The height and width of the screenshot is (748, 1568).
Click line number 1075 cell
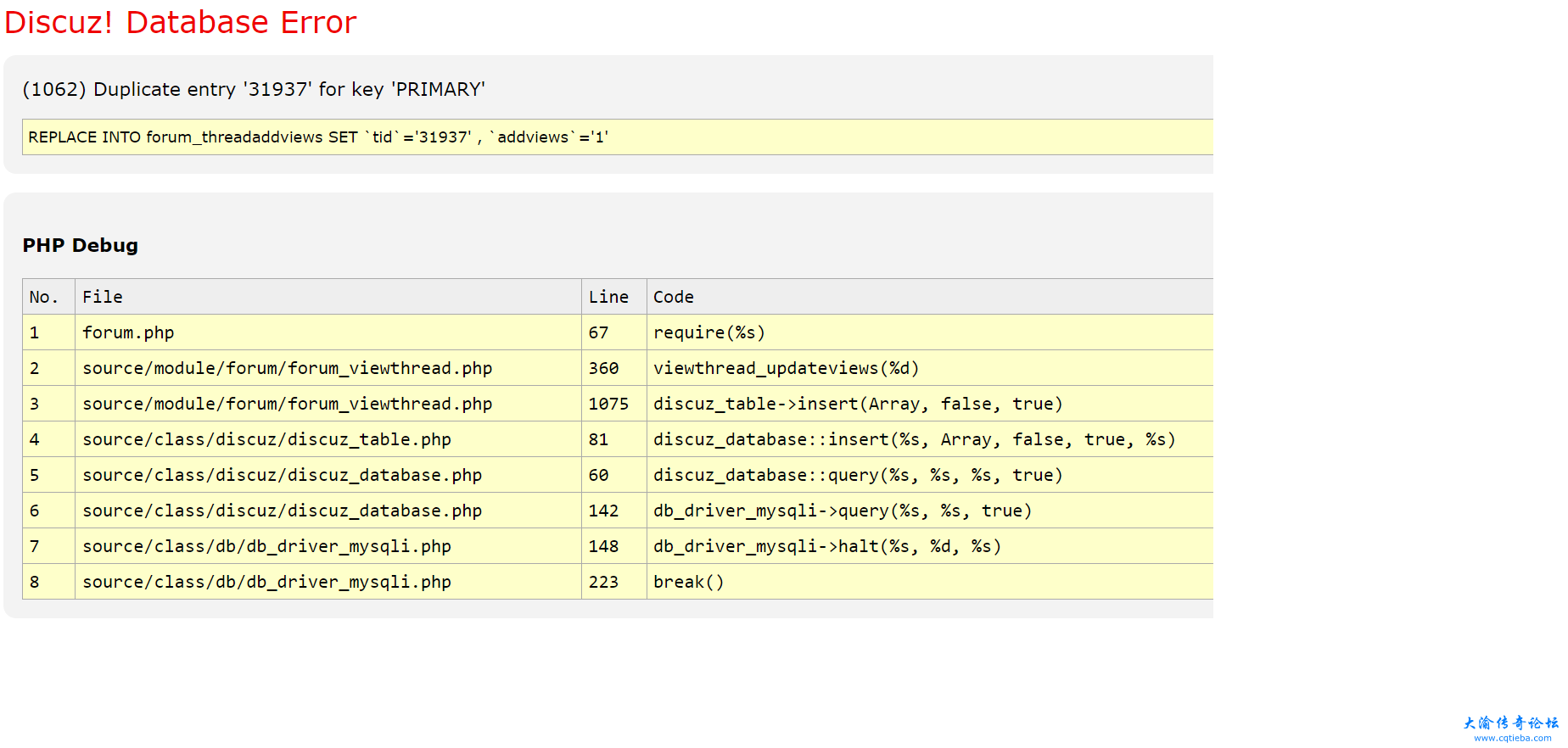click(x=614, y=404)
